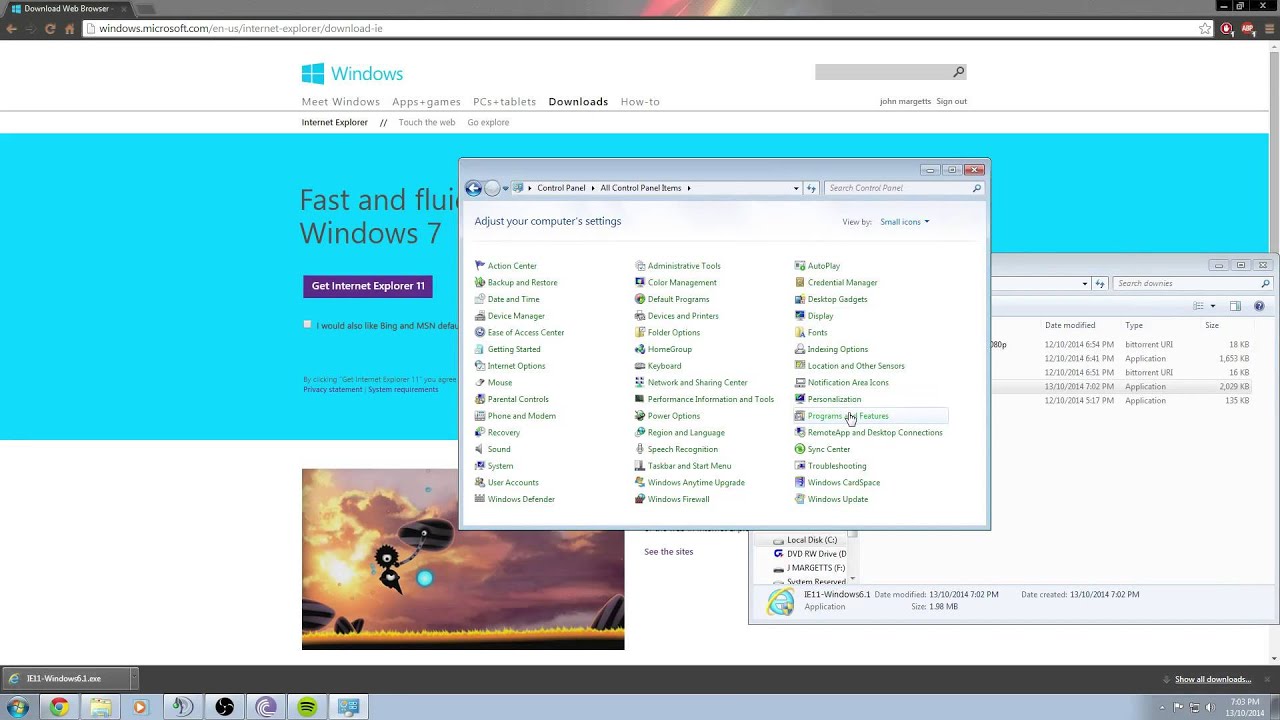Click the Sign out link
This screenshot has height=720, width=1280.
coord(951,101)
